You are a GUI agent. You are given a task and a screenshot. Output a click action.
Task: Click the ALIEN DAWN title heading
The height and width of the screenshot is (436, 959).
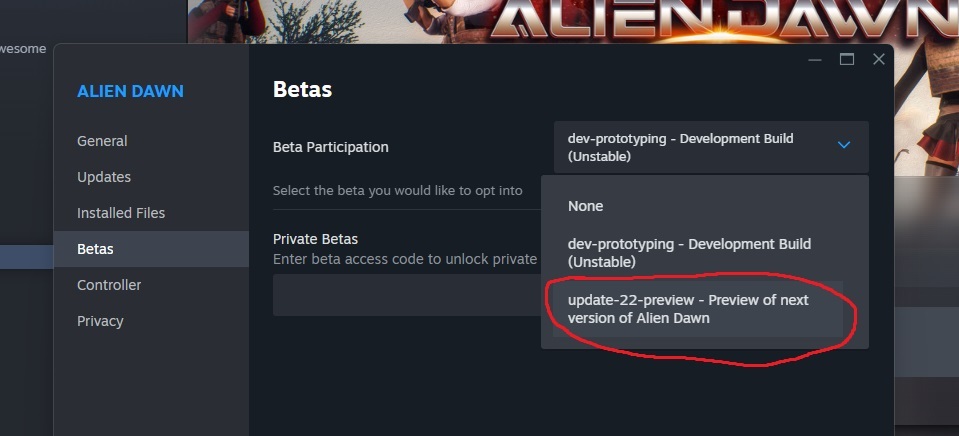coord(130,91)
